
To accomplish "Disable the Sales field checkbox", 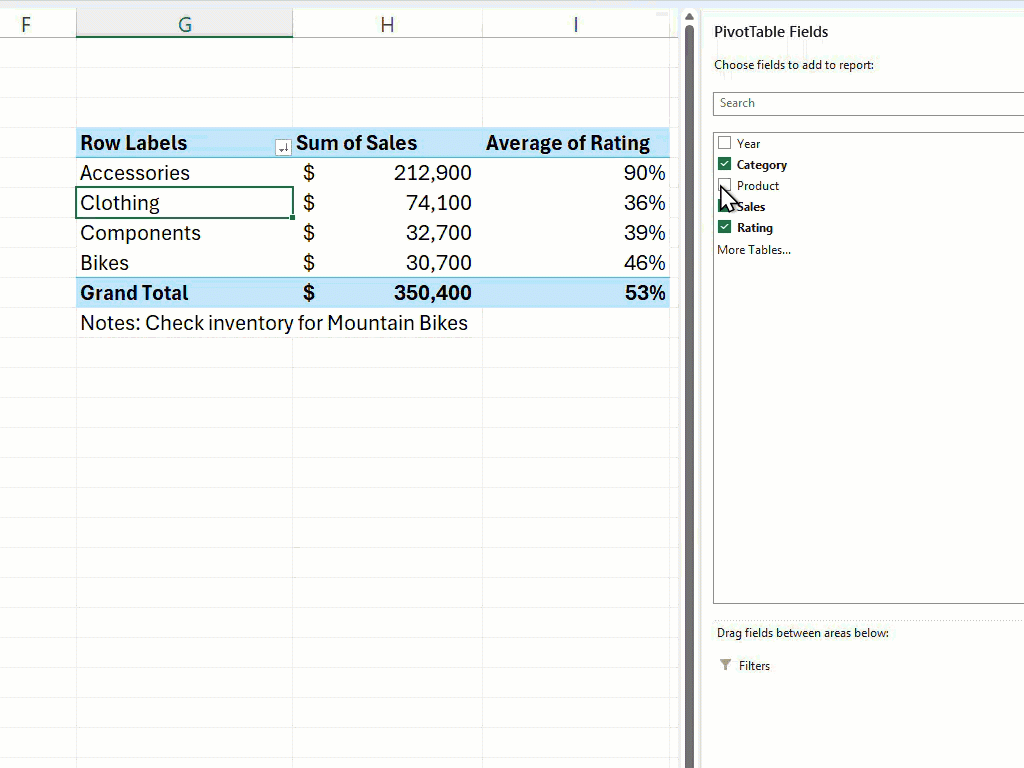I will 724,206.
